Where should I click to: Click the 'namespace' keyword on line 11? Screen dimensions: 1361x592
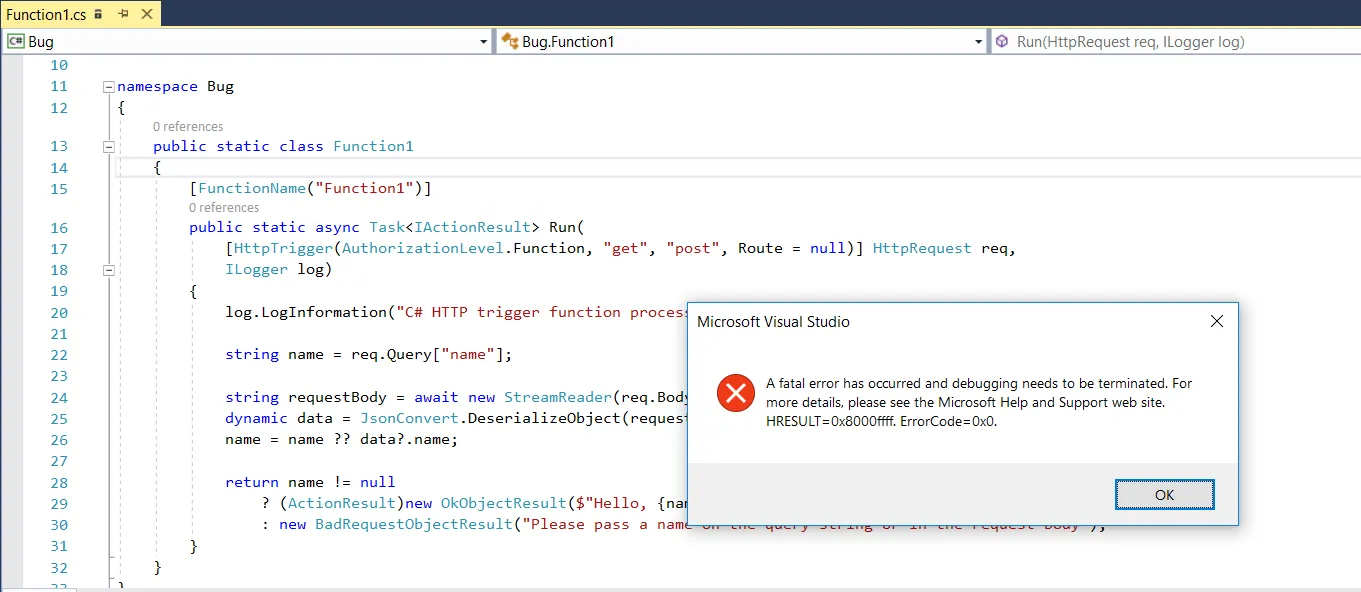[157, 87]
